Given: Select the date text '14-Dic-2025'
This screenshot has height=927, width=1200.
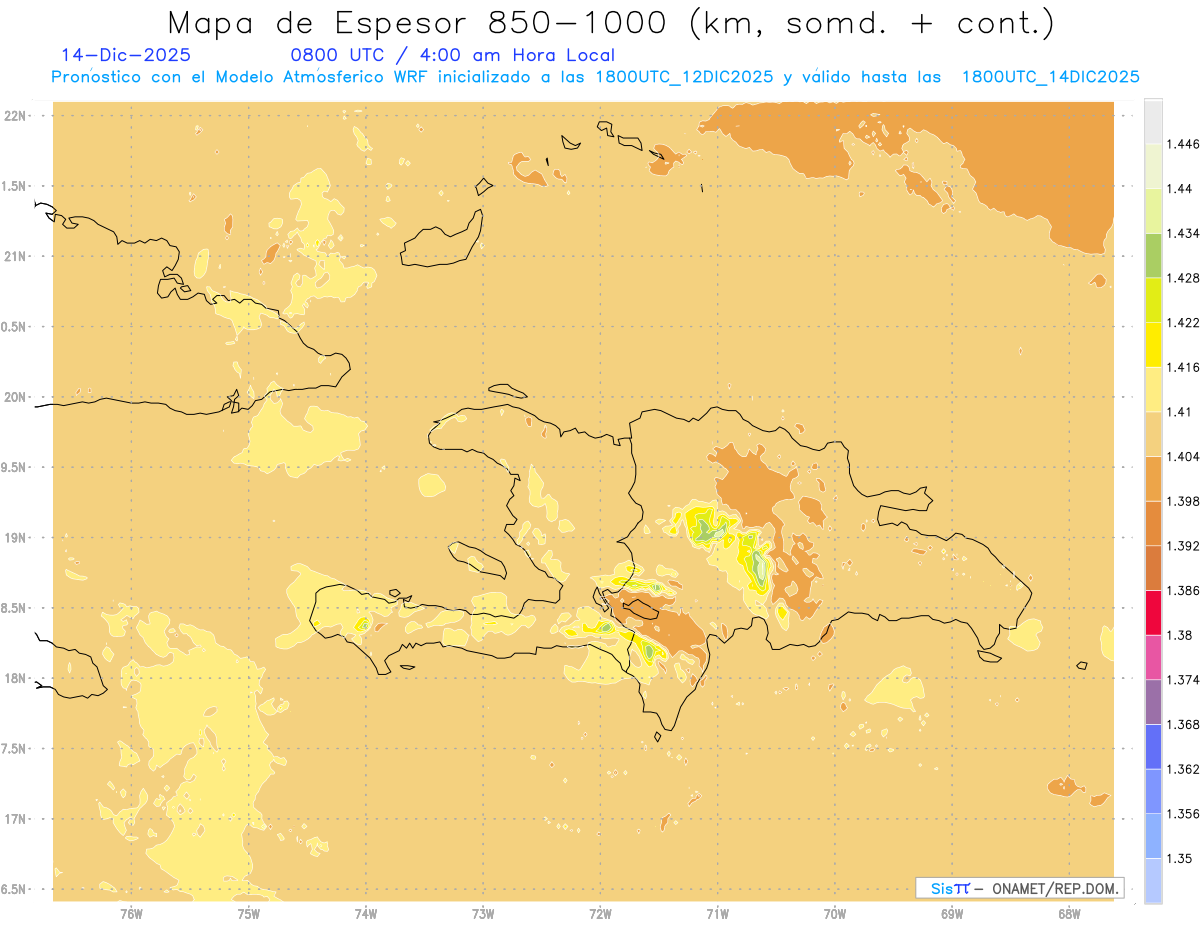Looking at the screenshot, I should click(126, 55).
